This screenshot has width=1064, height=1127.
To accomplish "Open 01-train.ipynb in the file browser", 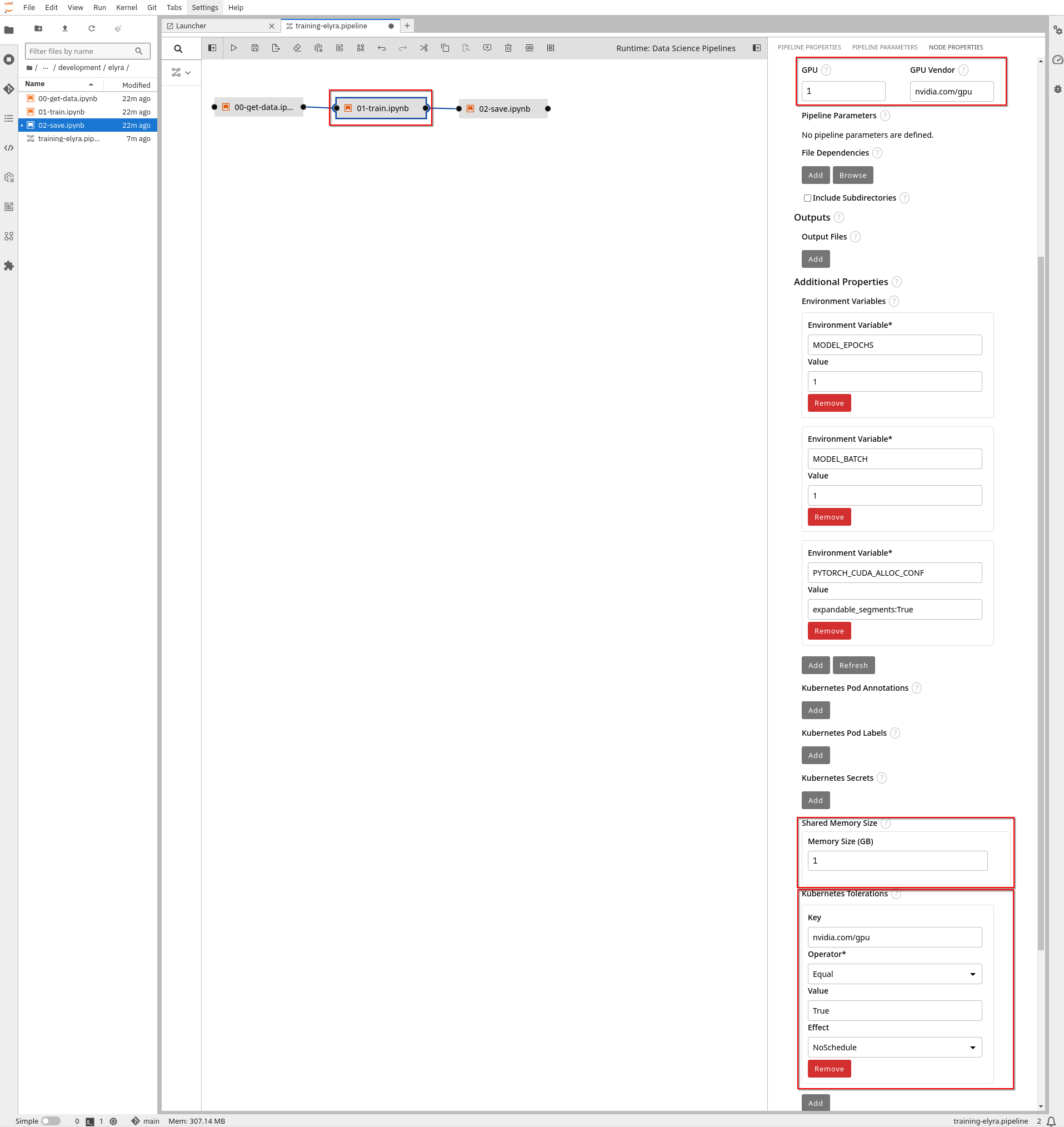I will pos(87,112).
